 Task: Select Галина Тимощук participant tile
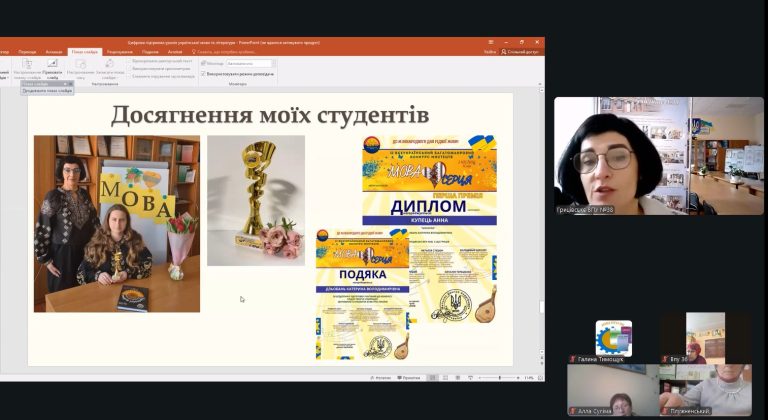point(613,338)
